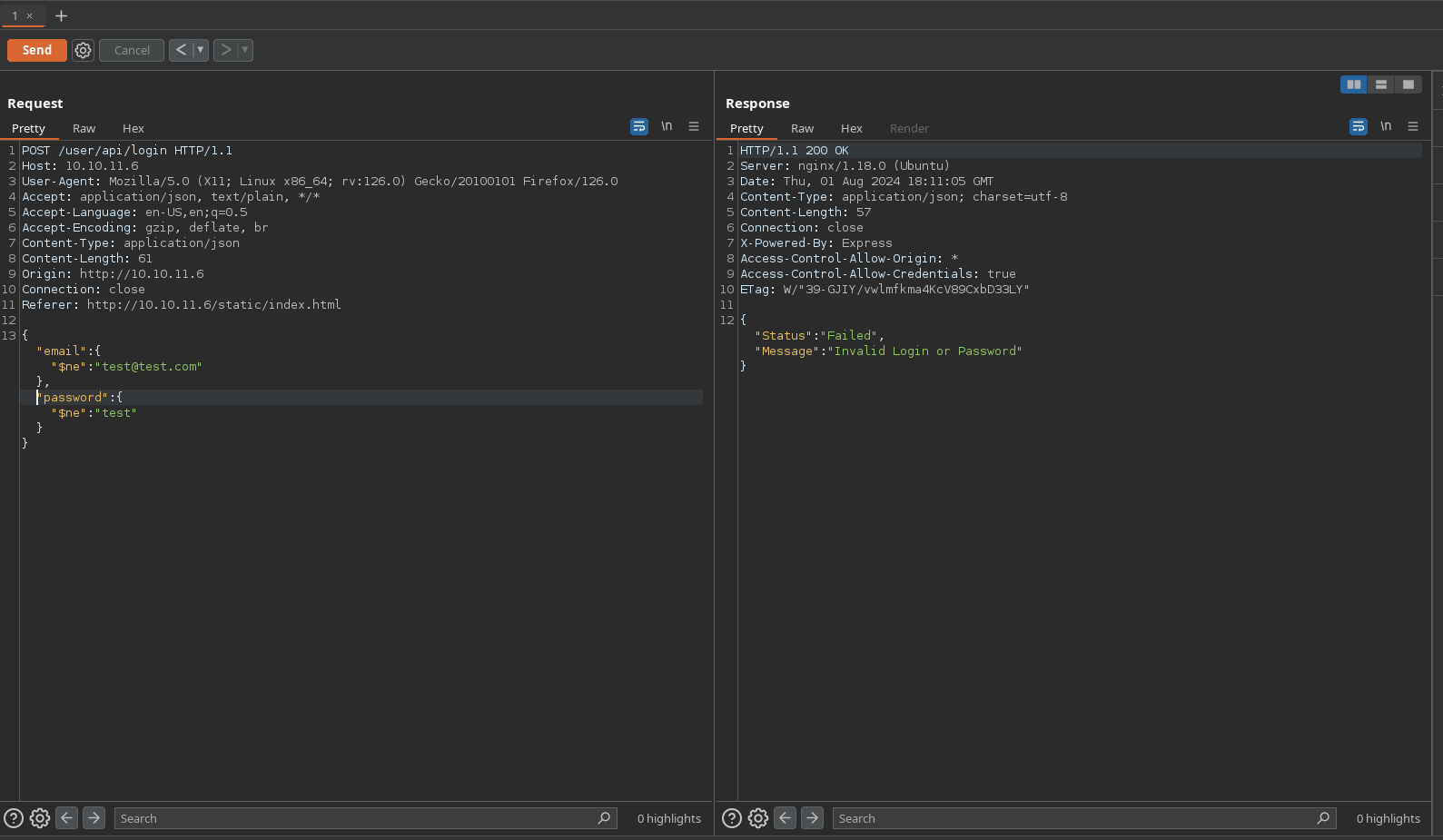1443x840 pixels.
Task: Click the Cancel button
Action: pos(132,50)
